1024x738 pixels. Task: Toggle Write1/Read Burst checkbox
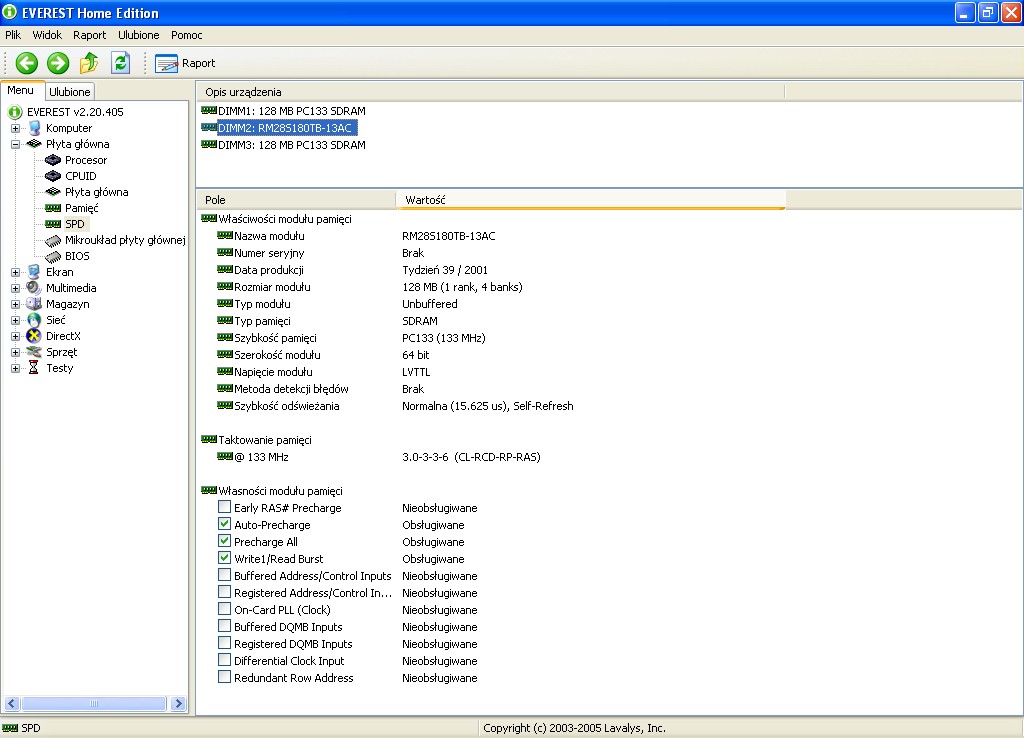224,558
